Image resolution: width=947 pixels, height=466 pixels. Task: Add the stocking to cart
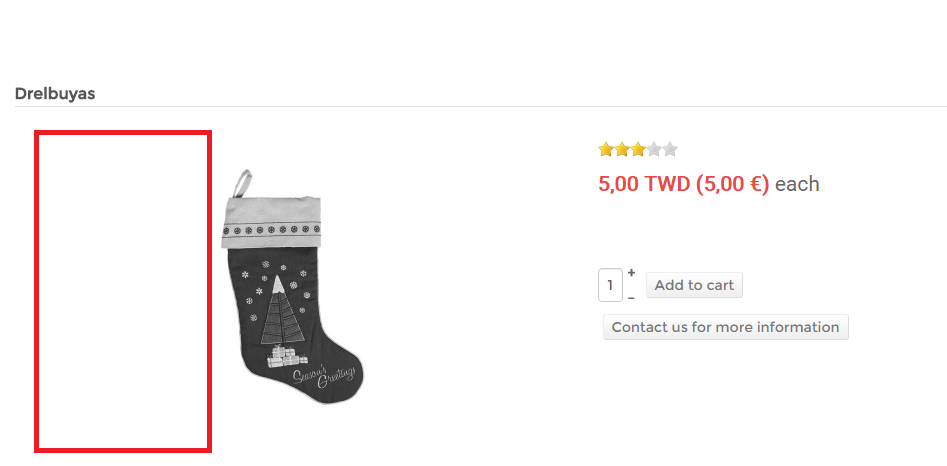coord(694,285)
